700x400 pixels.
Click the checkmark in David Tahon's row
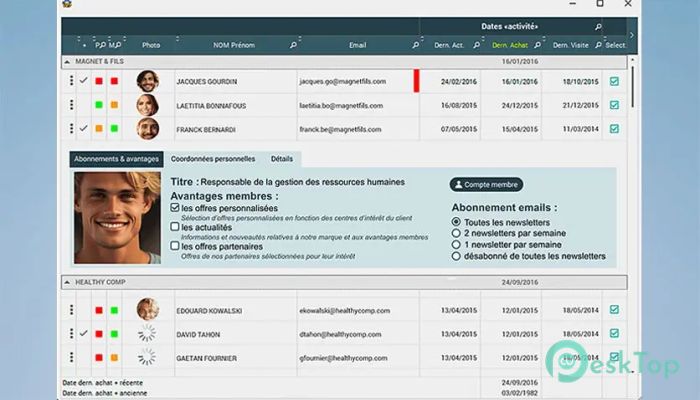pyautogui.click(x=83, y=333)
